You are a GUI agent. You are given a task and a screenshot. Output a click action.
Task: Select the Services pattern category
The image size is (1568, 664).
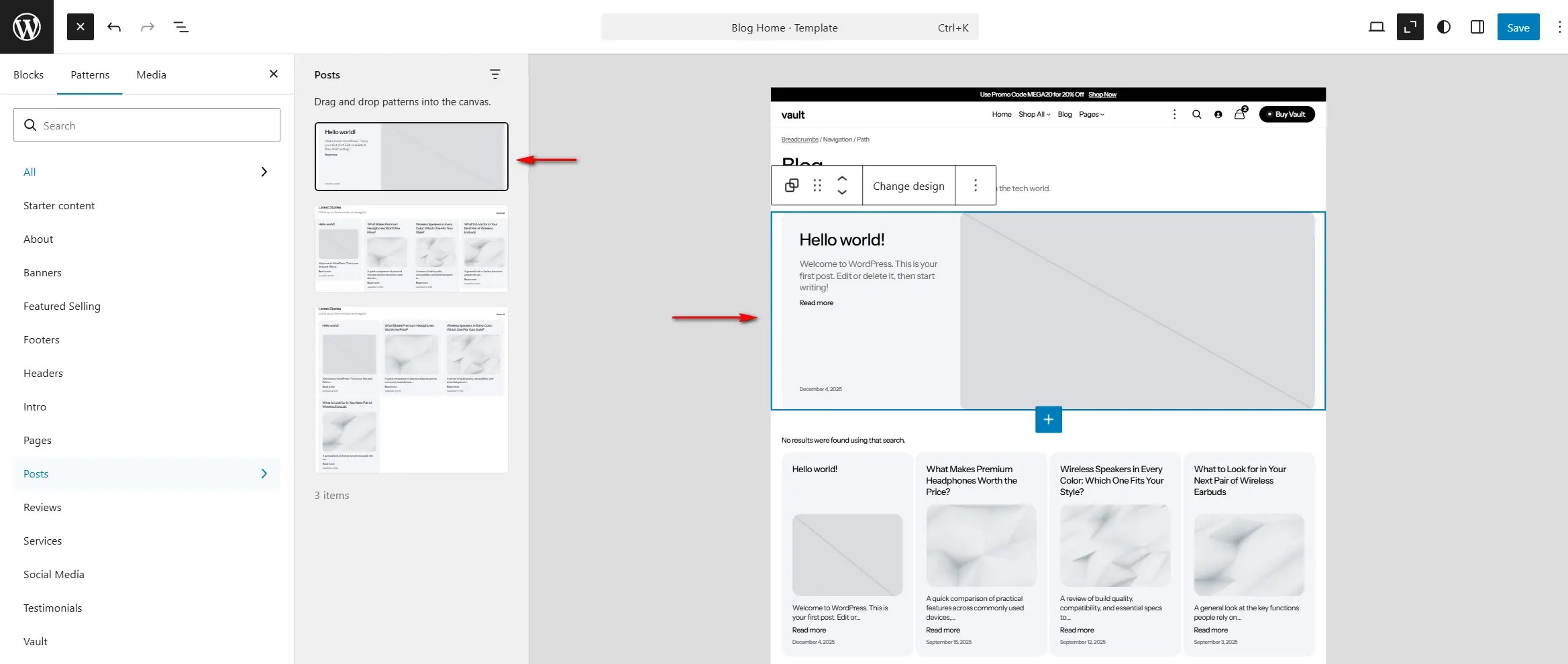tap(146, 541)
